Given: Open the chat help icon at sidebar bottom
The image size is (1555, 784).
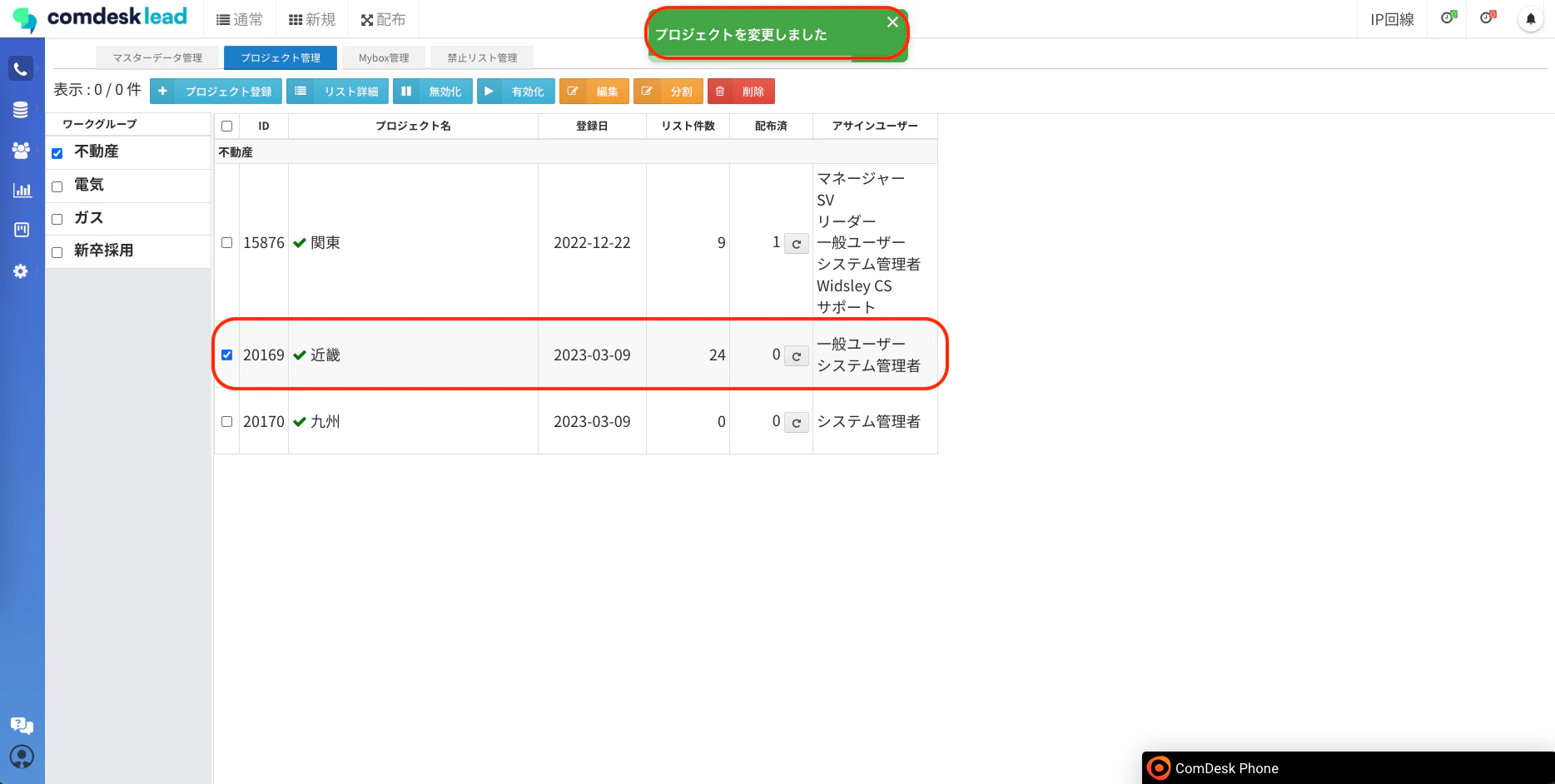Looking at the screenshot, I should tap(22, 726).
